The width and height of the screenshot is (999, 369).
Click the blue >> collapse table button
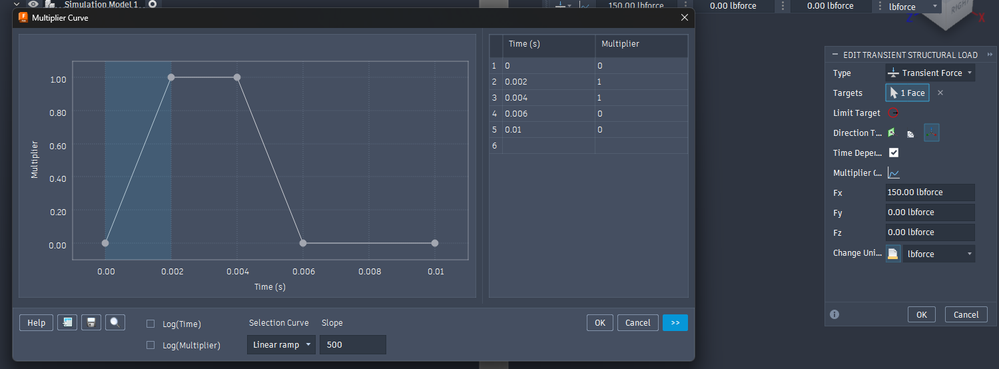coord(675,322)
